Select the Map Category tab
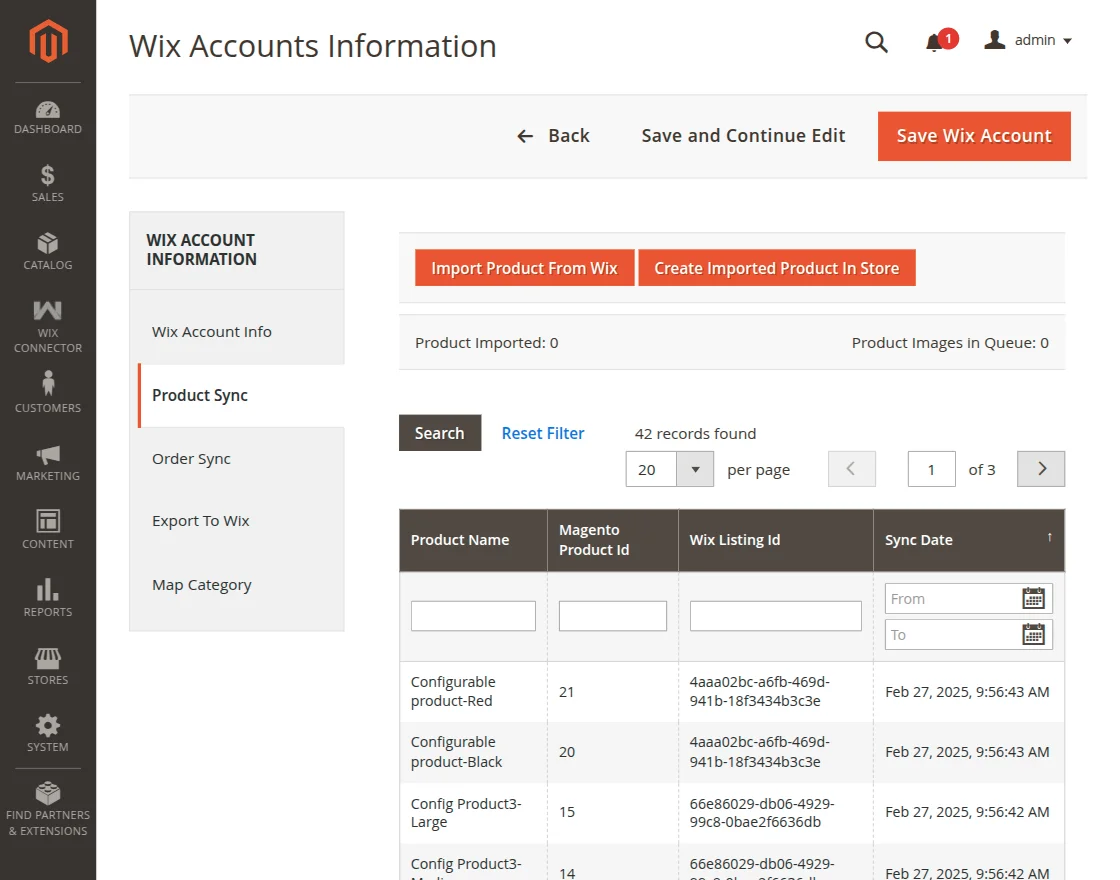 pyautogui.click(x=202, y=585)
